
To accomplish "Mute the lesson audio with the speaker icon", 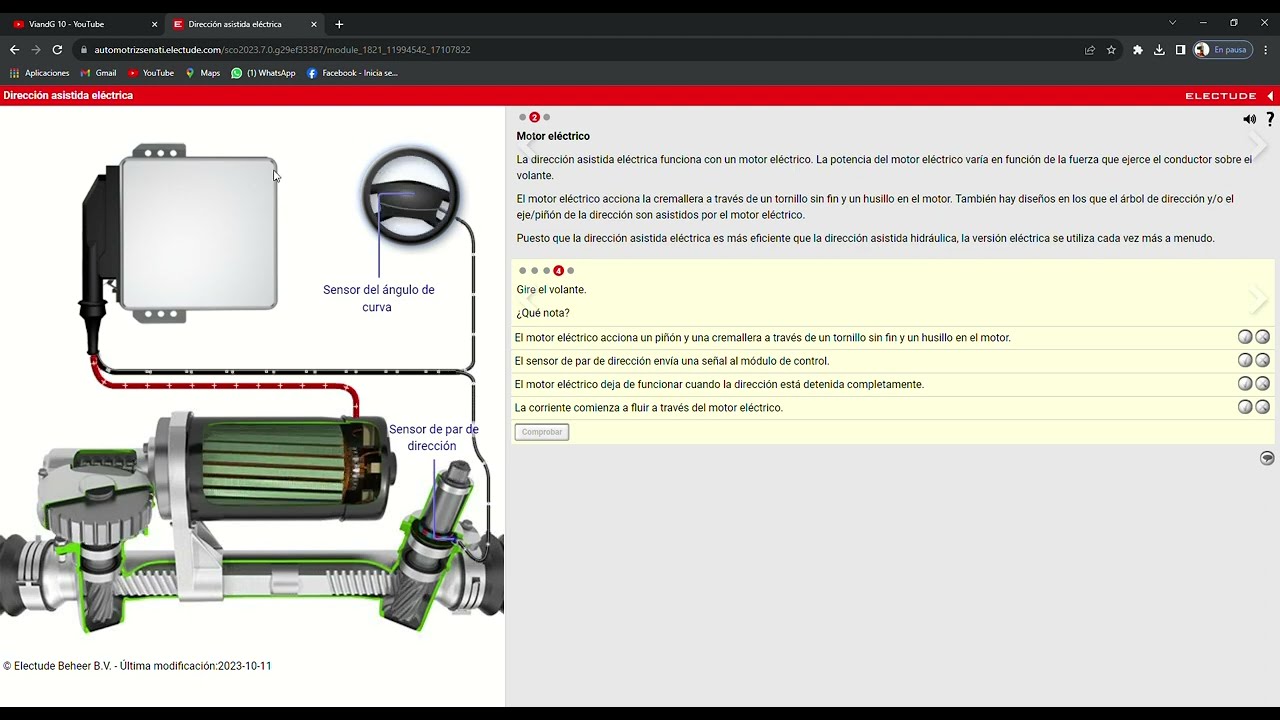I will pos(1249,119).
